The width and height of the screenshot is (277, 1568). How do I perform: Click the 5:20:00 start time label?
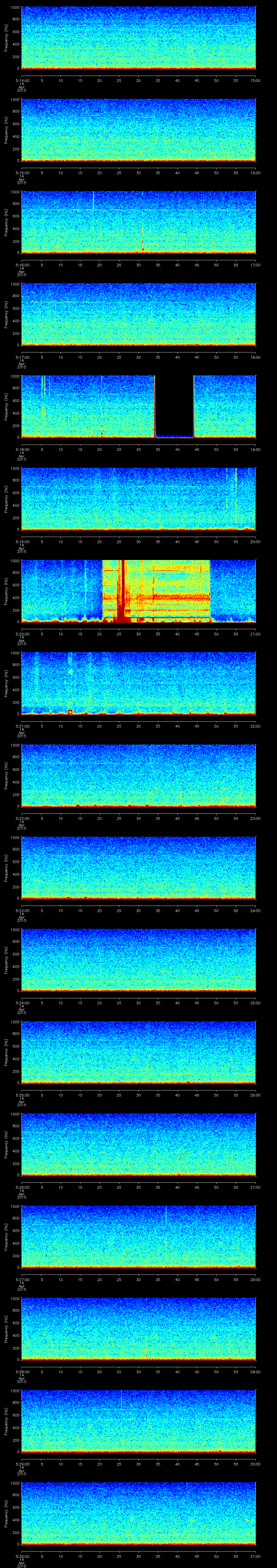click(x=22, y=634)
